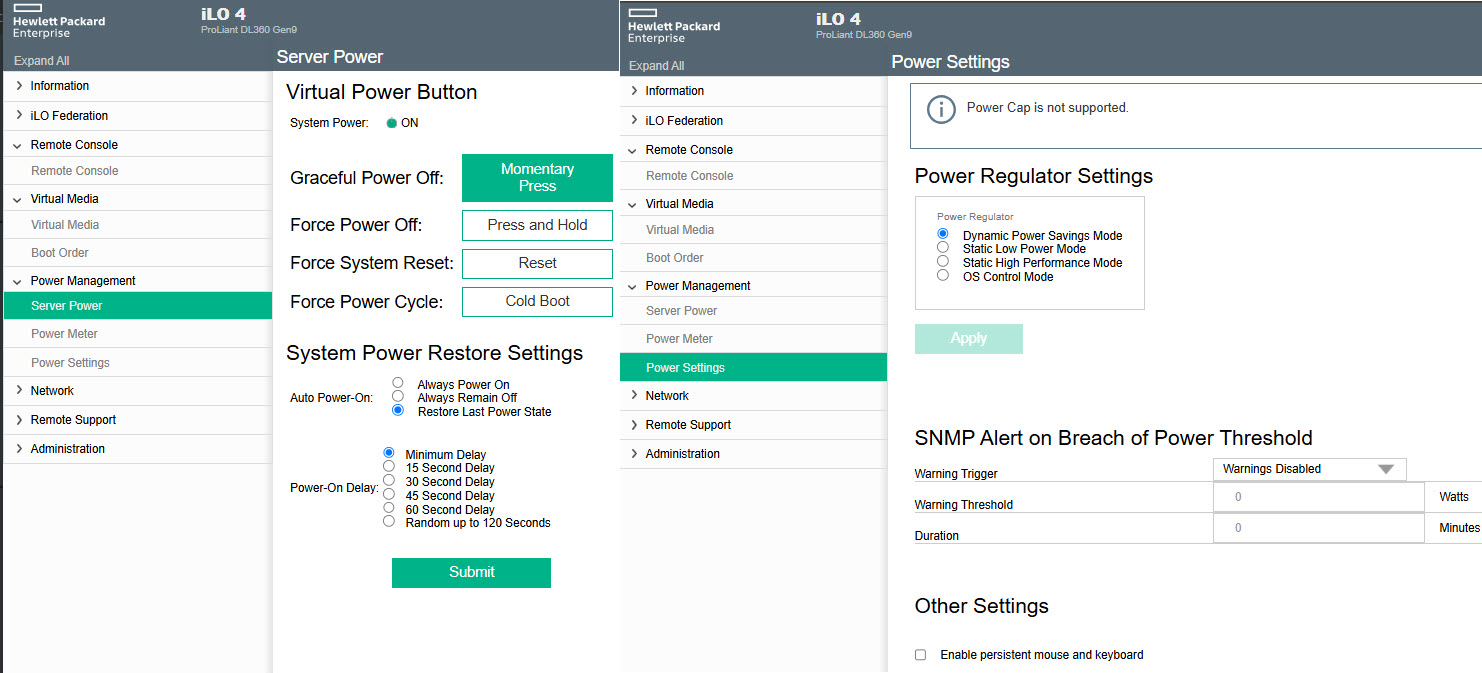Click the Reset button
1482x673 pixels.
(x=537, y=263)
